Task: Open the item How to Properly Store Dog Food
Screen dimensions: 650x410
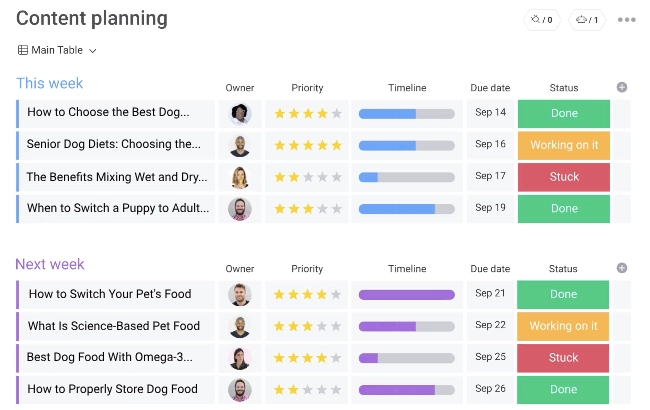Action: (112, 389)
